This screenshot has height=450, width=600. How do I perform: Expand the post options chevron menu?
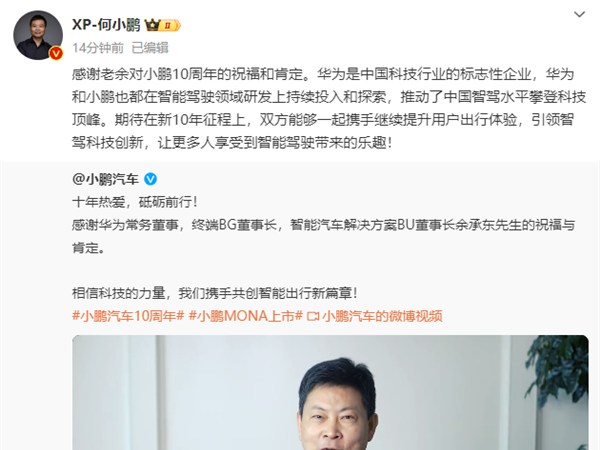coord(580,15)
